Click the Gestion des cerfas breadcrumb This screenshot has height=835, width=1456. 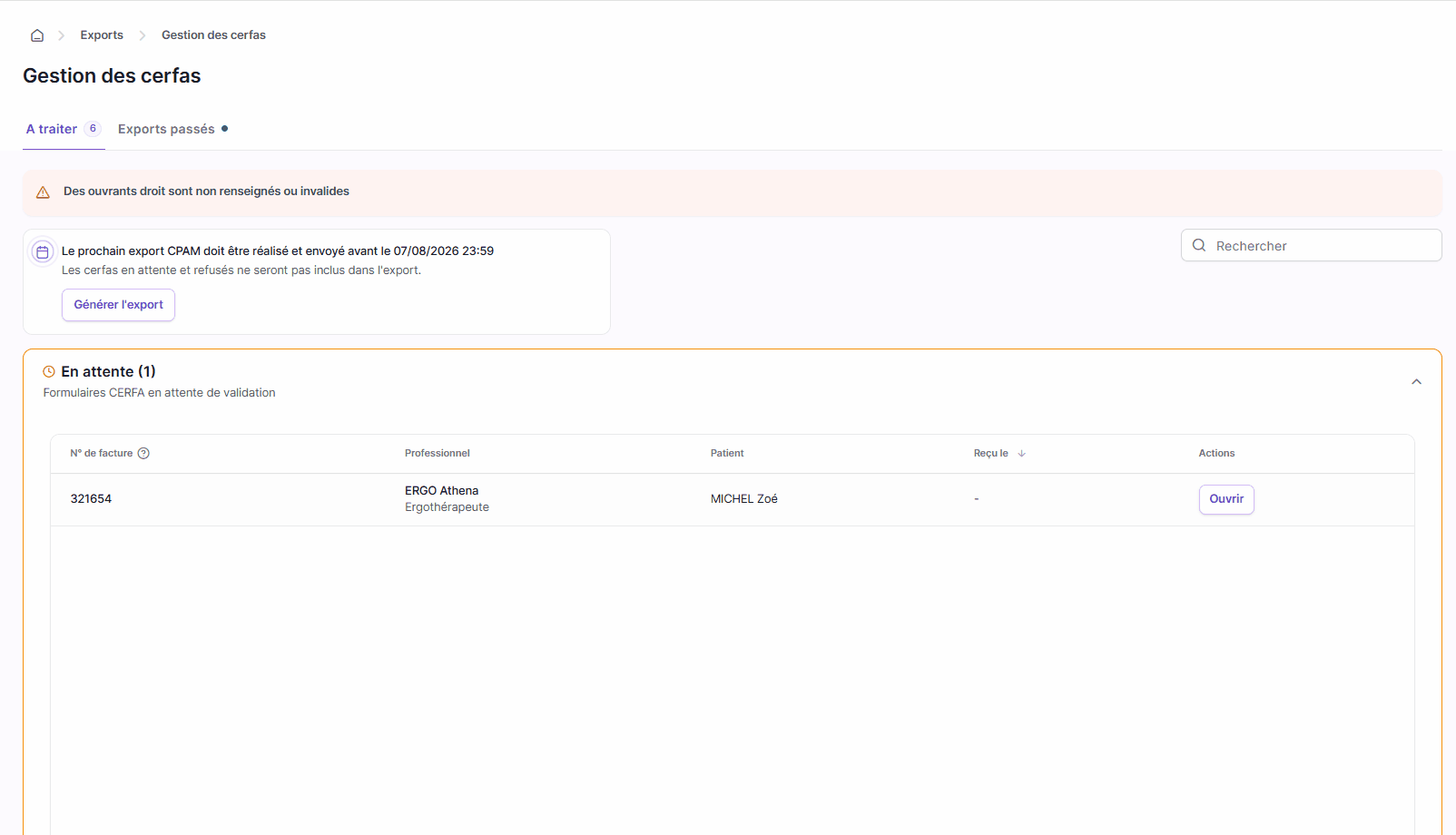point(213,35)
